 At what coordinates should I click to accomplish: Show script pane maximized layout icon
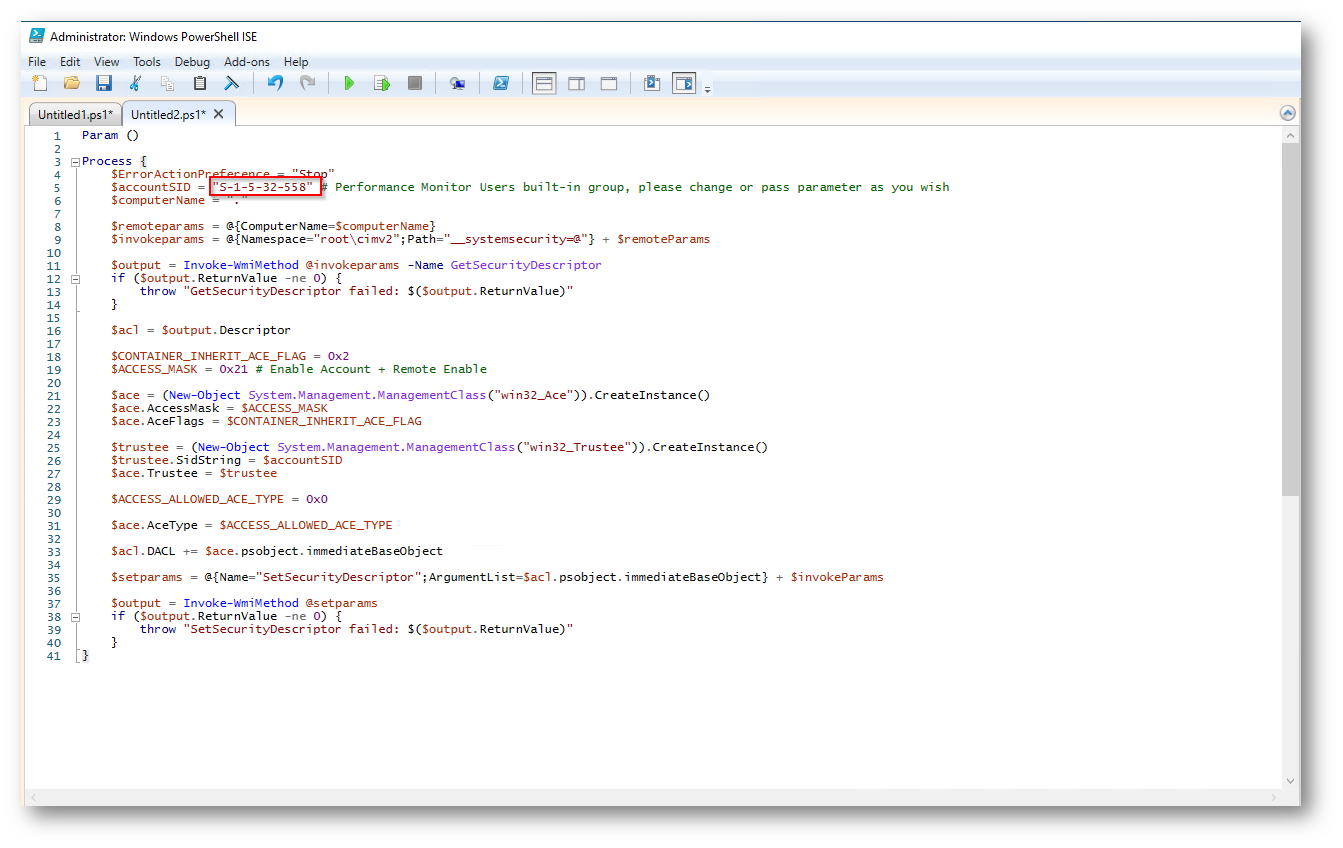pyautogui.click(x=609, y=83)
